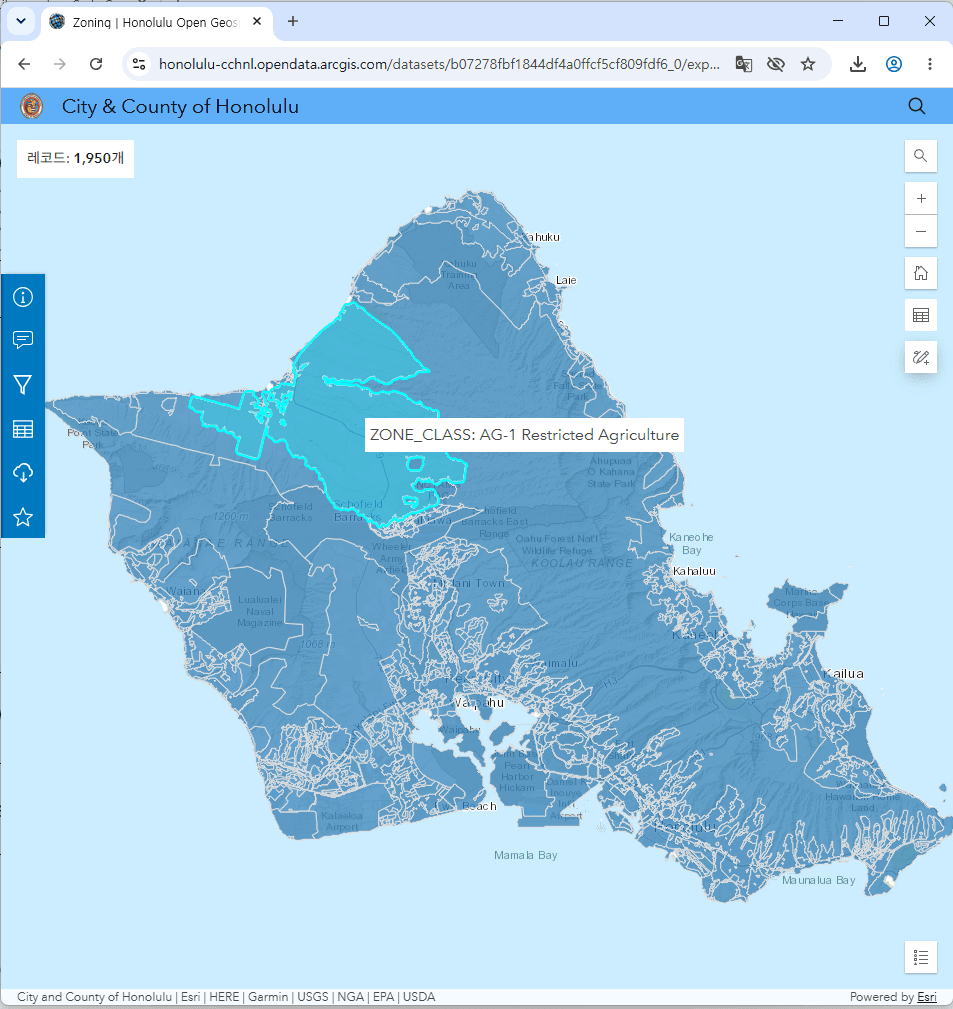Click the Kailua map label

pyautogui.click(x=844, y=674)
